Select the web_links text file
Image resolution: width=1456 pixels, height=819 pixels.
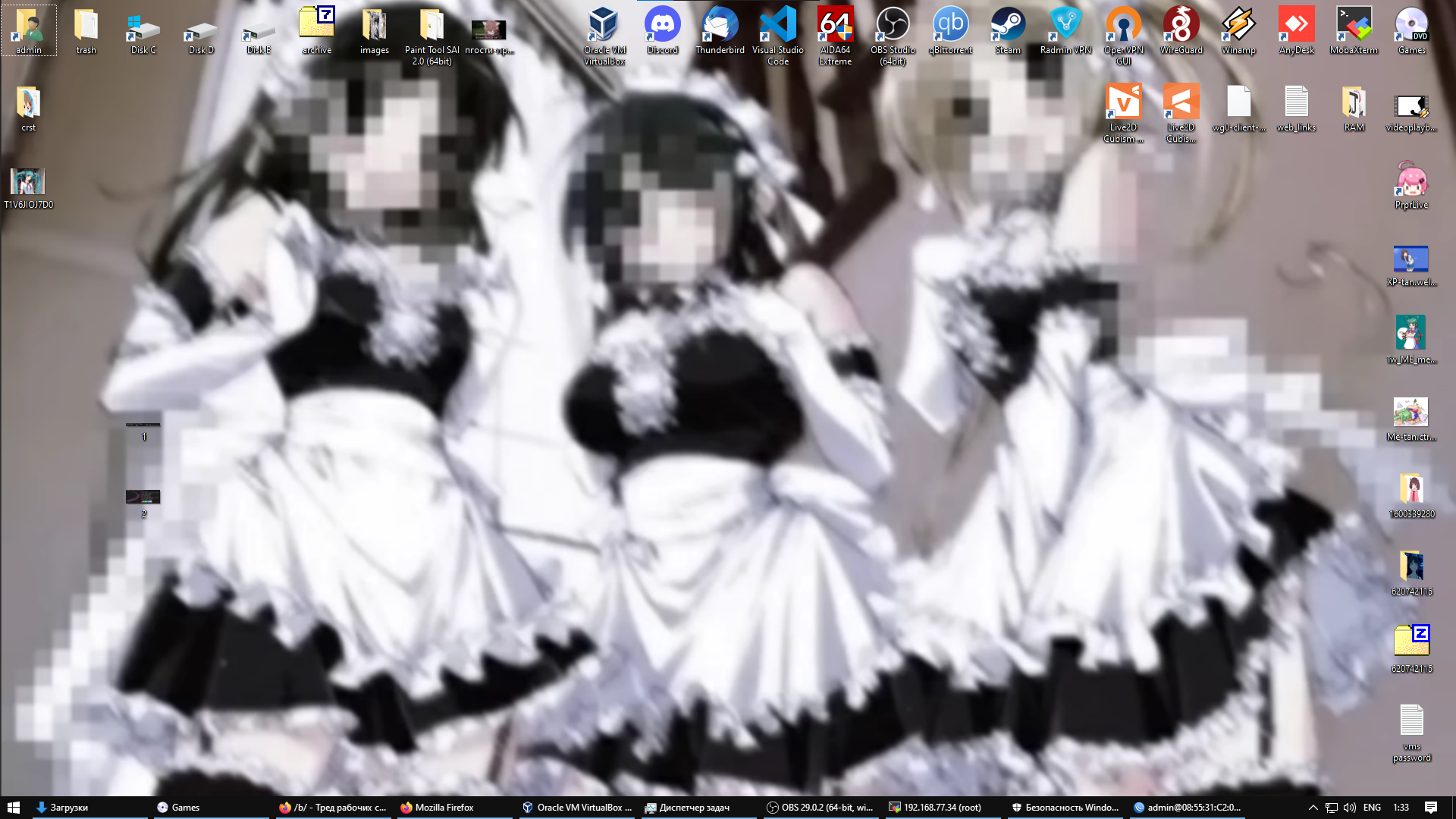[x=1297, y=108]
